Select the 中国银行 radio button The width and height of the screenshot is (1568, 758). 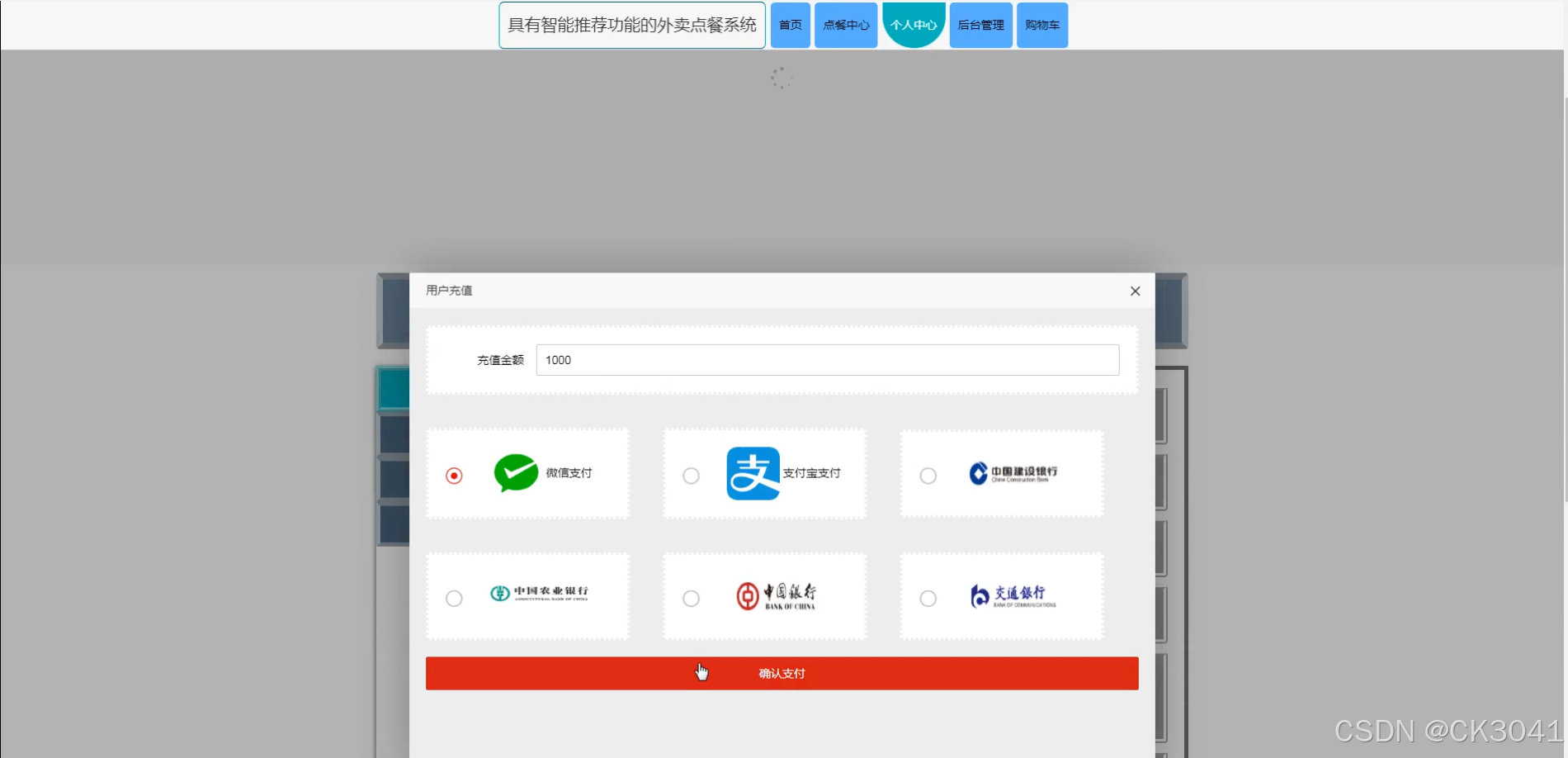(x=691, y=599)
